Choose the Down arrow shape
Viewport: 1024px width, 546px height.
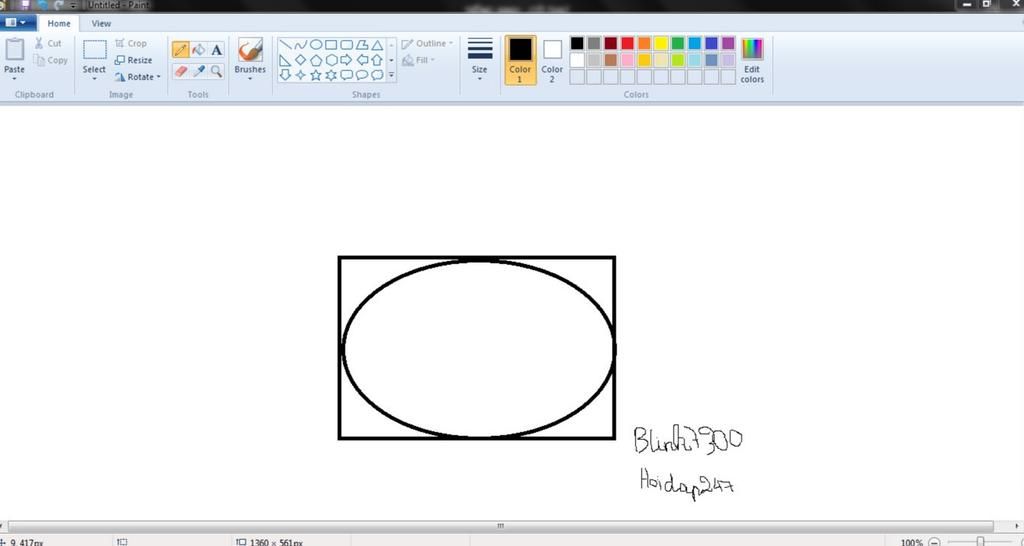click(285, 75)
